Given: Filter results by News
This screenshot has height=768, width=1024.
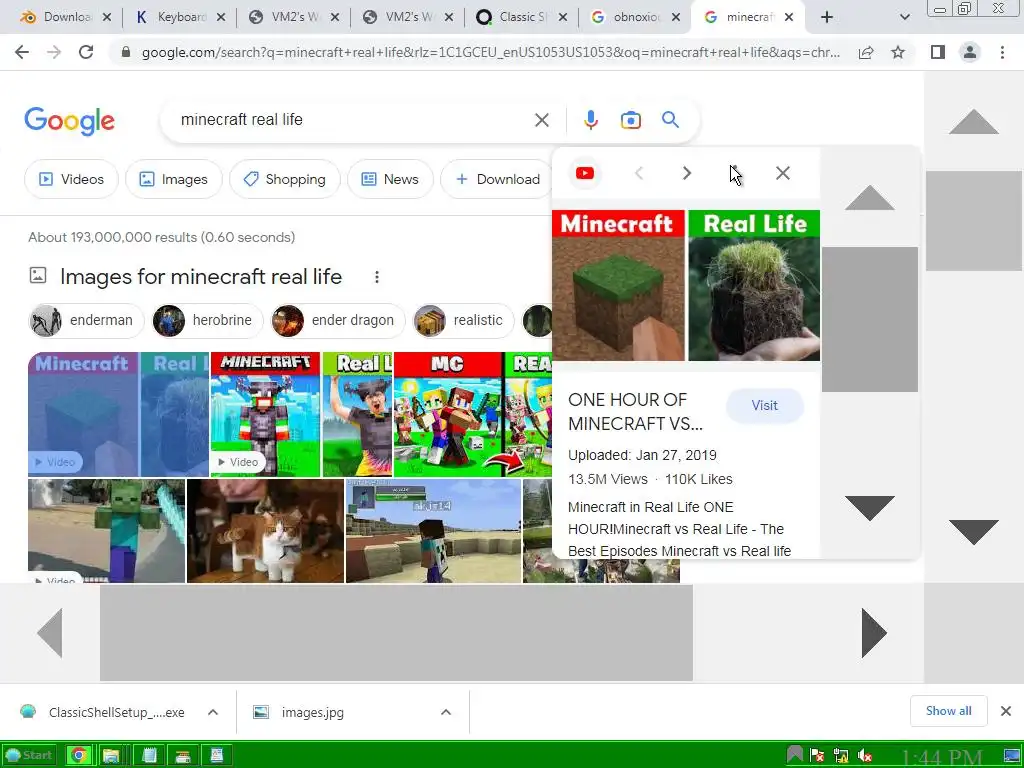Looking at the screenshot, I should pyautogui.click(x=390, y=179).
